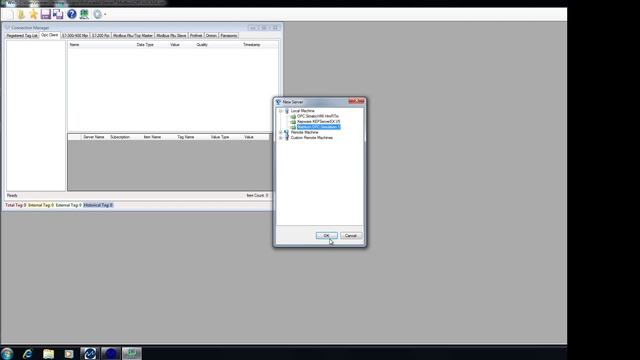
Task: Click the Tag Name column header
Action: pyautogui.click(x=186, y=137)
